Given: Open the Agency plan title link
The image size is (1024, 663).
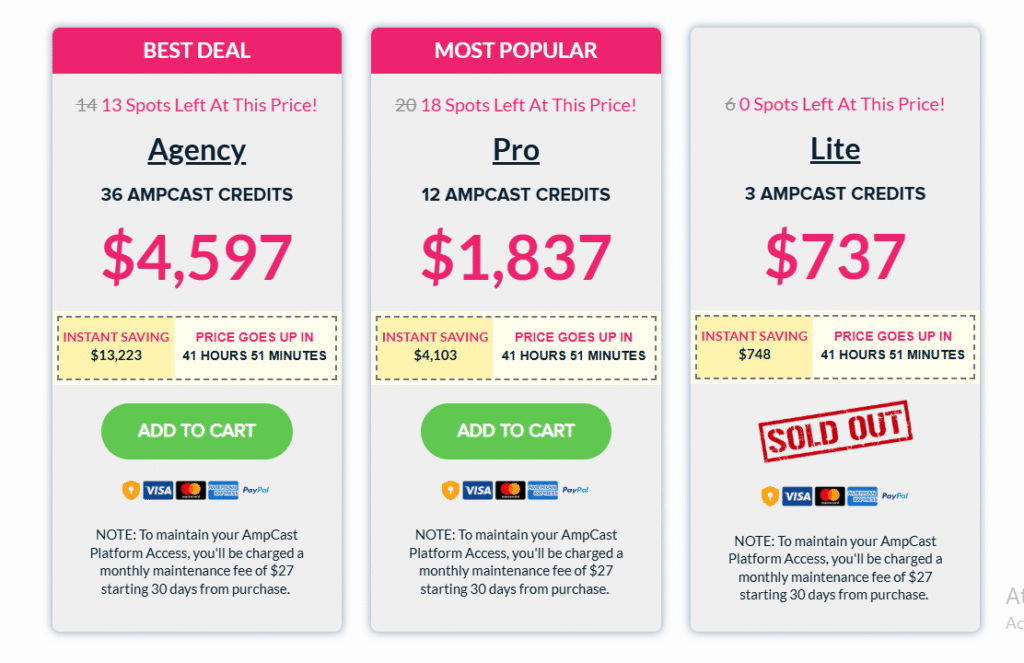Looking at the screenshot, I should point(197,151).
